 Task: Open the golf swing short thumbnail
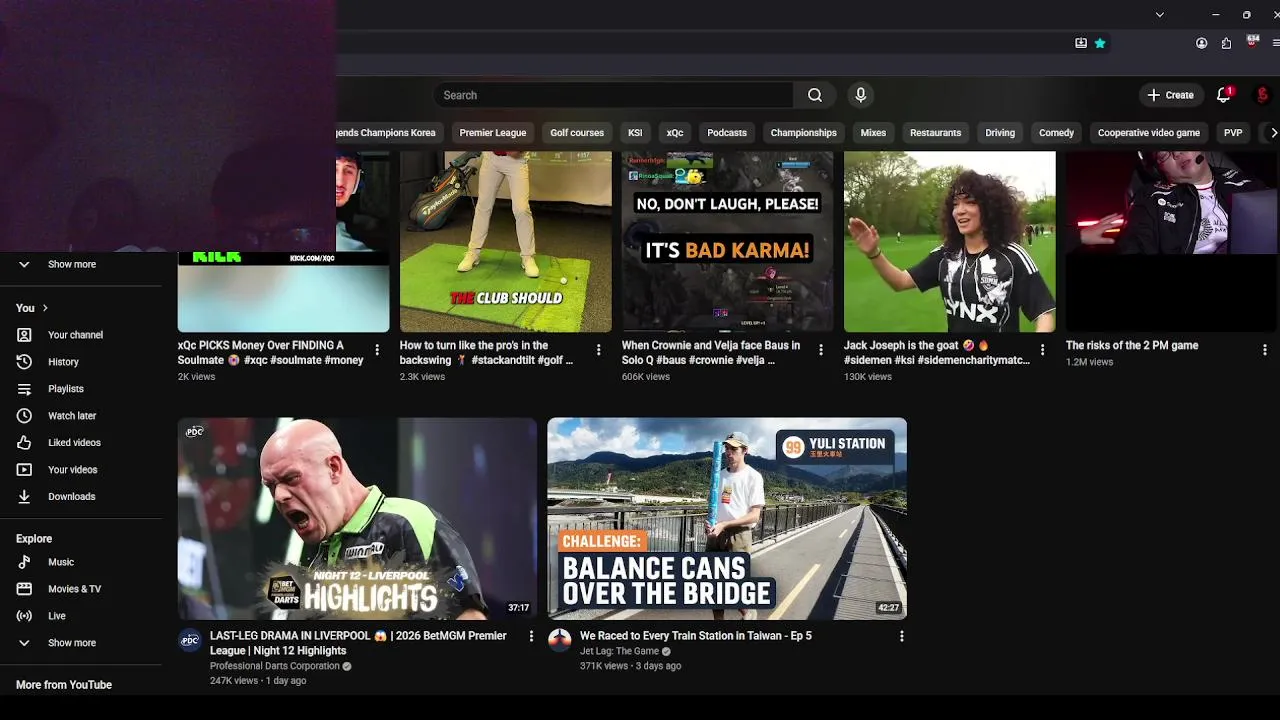(506, 241)
